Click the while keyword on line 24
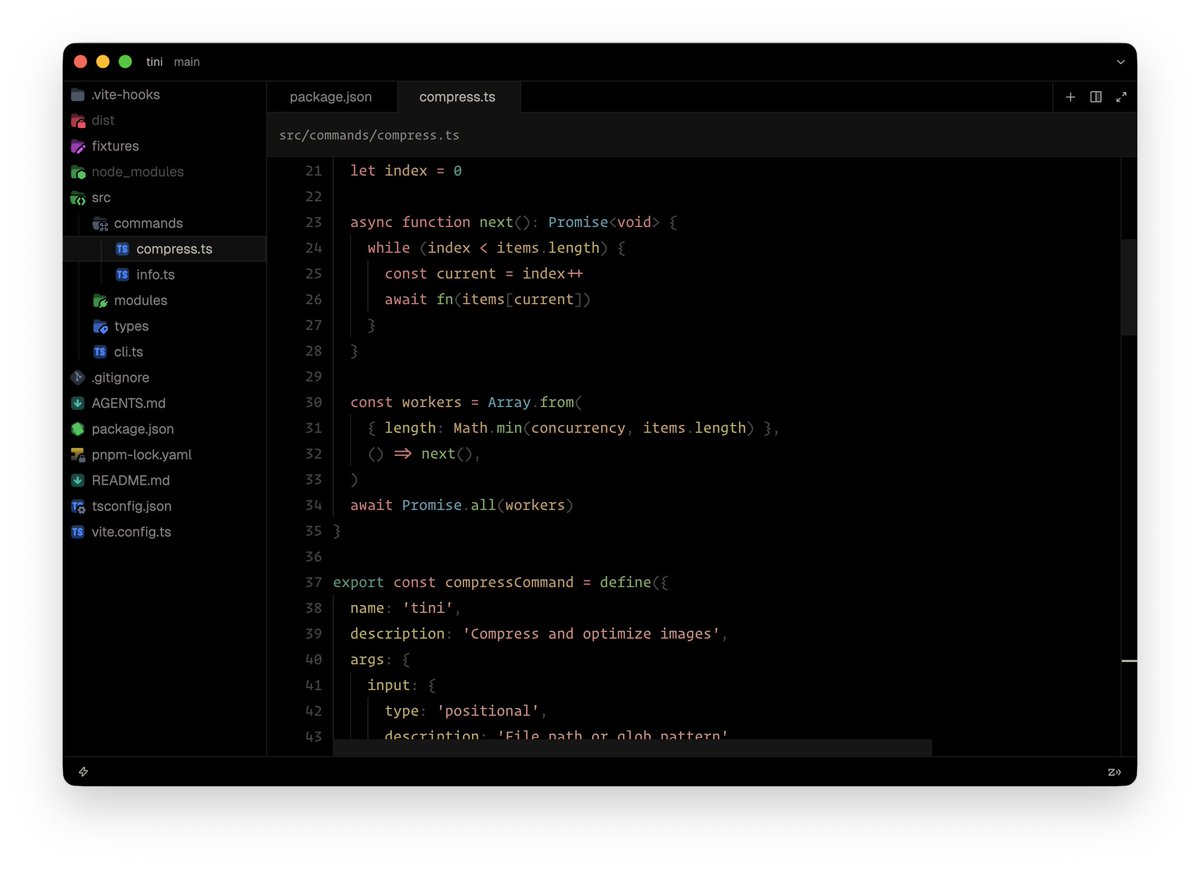Viewport: 1200px width, 869px height. pyautogui.click(x=389, y=248)
